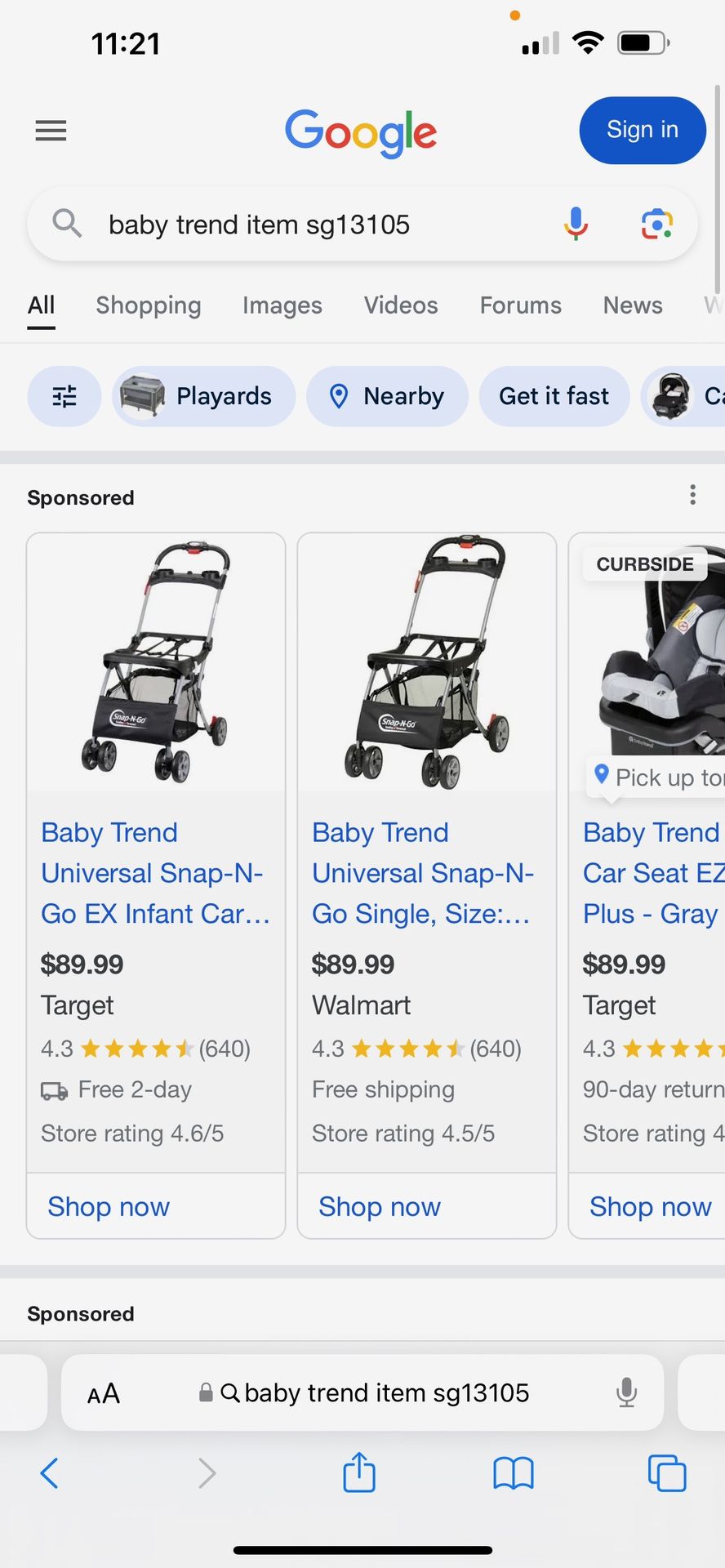Tap the voice search microphone icon
The height and width of the screenshot is (1568, 725).
pos(576,224)
